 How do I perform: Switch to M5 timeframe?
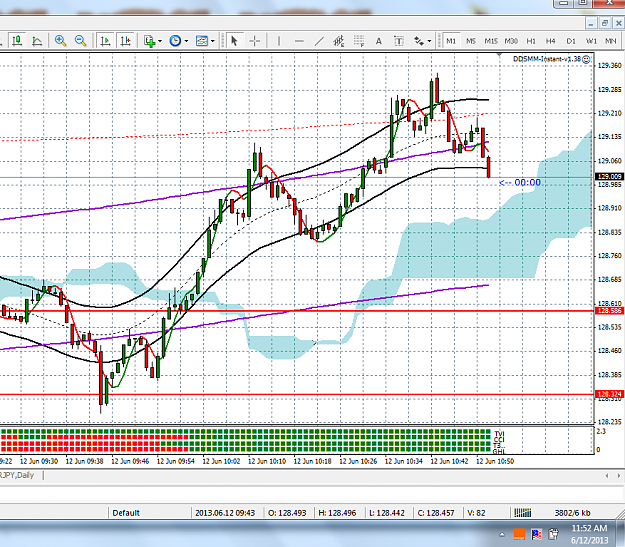[471, 41]
